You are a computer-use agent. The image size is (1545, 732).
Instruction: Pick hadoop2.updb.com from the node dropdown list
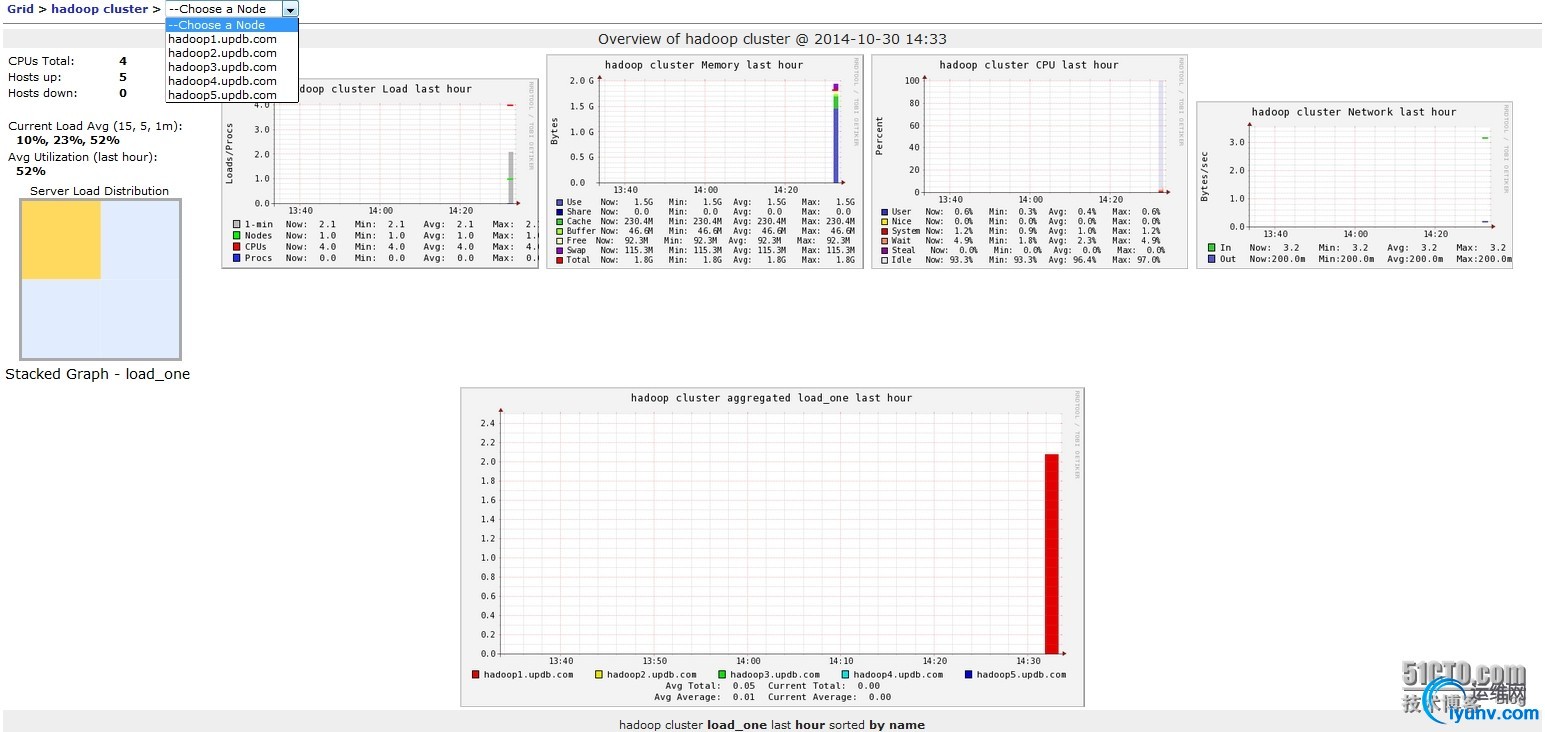pos(232,53)
